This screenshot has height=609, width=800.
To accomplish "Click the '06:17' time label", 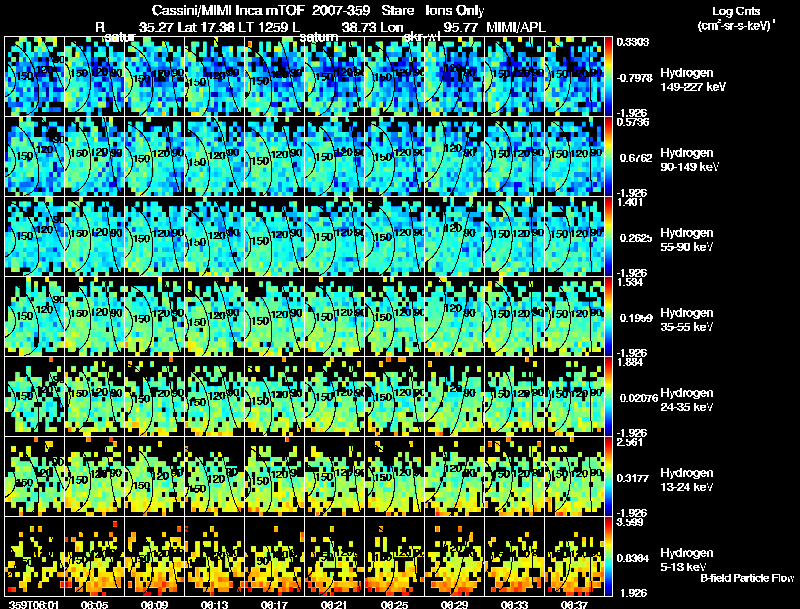I will coord(274,604).
